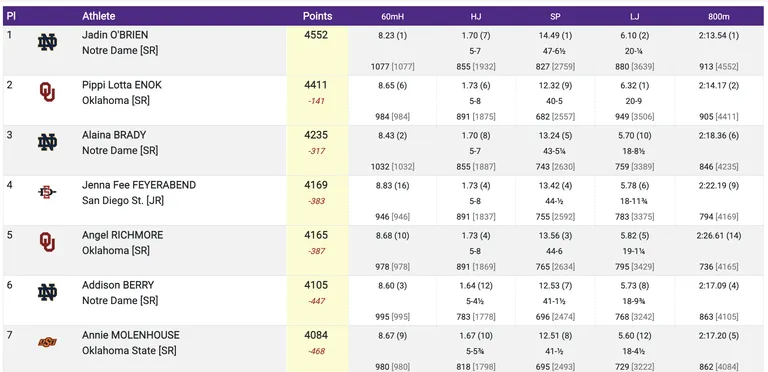The height and width of the screenshot is (372, 768).
Task: Click Notre Dame logo beside Jadin O'BRIEN
Action: tap(47, 43)
